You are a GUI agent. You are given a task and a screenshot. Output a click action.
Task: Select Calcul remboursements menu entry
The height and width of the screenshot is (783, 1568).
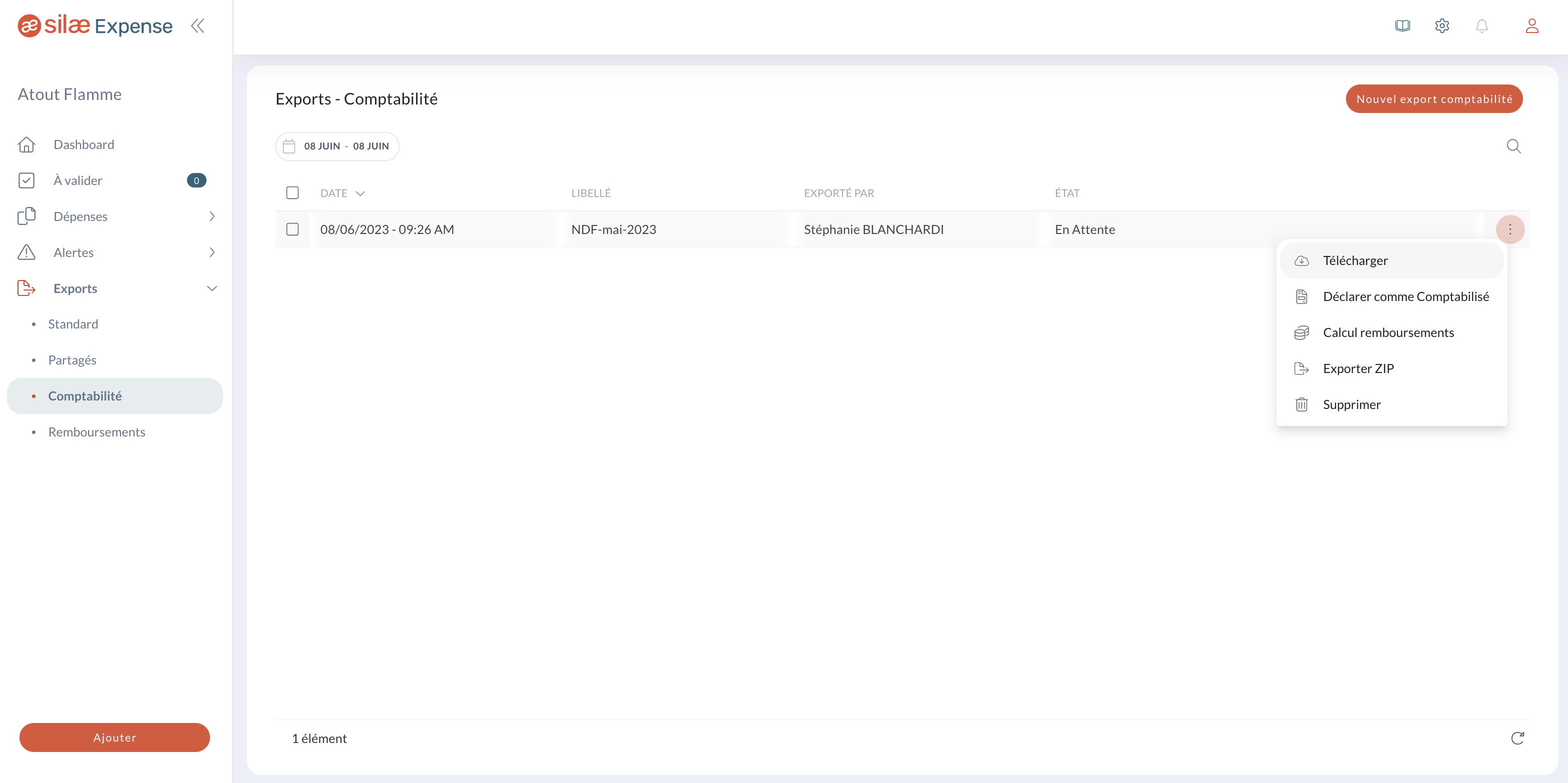1391,332
